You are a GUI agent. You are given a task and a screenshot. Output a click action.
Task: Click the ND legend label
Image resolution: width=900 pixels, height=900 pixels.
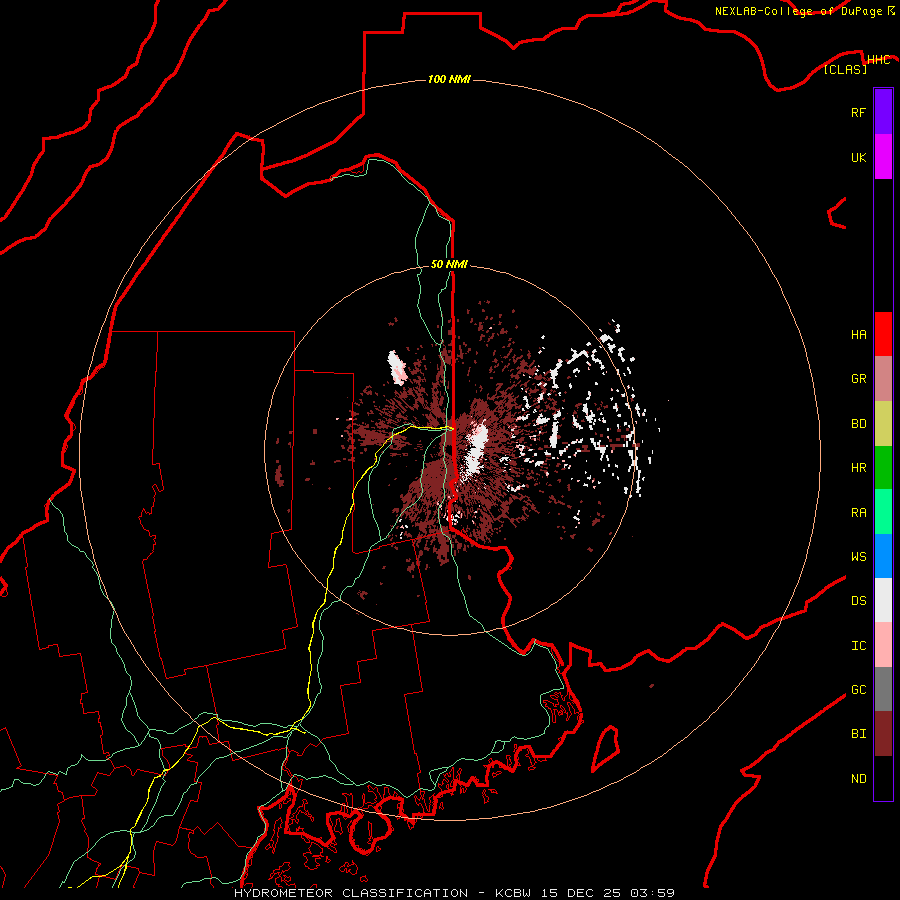click(858, 779)
